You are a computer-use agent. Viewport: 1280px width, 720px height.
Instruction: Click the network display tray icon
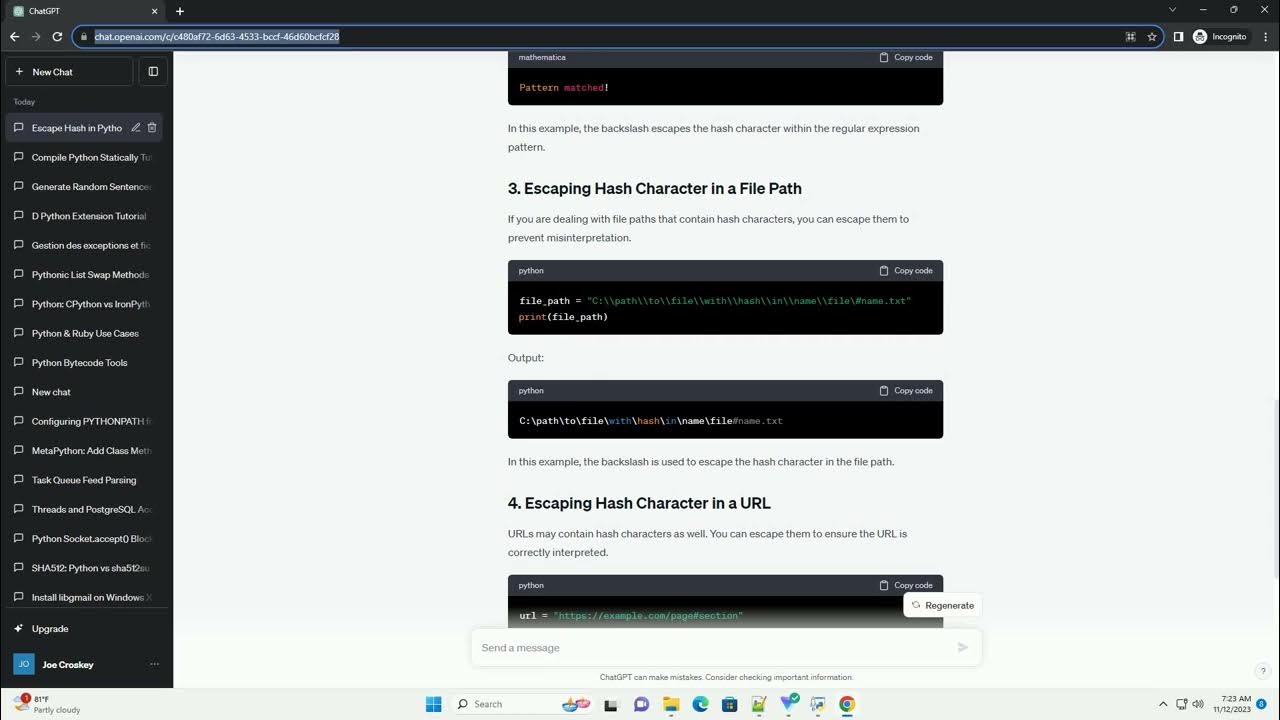1181,704
